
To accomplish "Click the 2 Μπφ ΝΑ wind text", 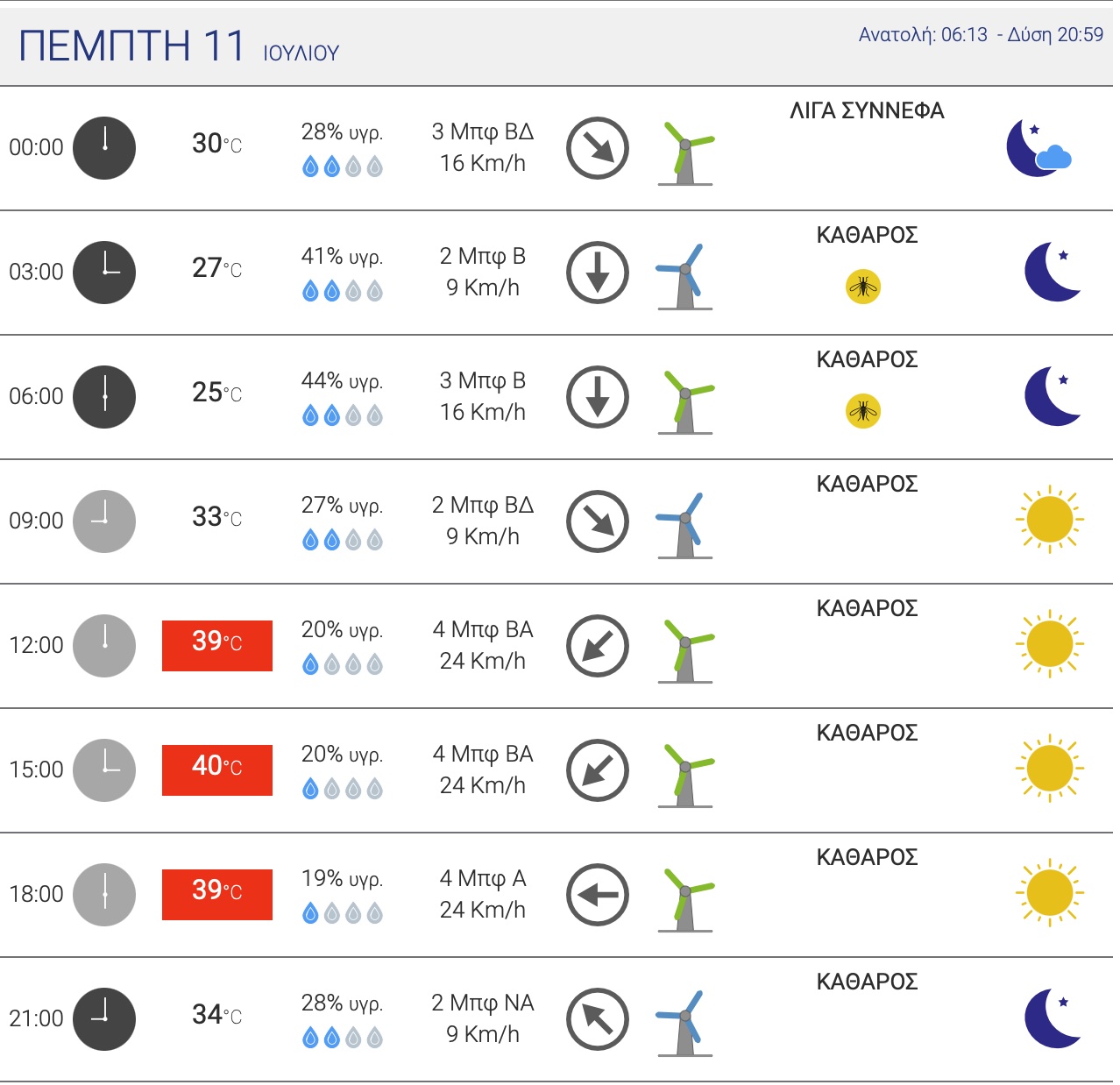I will 483,1003.
